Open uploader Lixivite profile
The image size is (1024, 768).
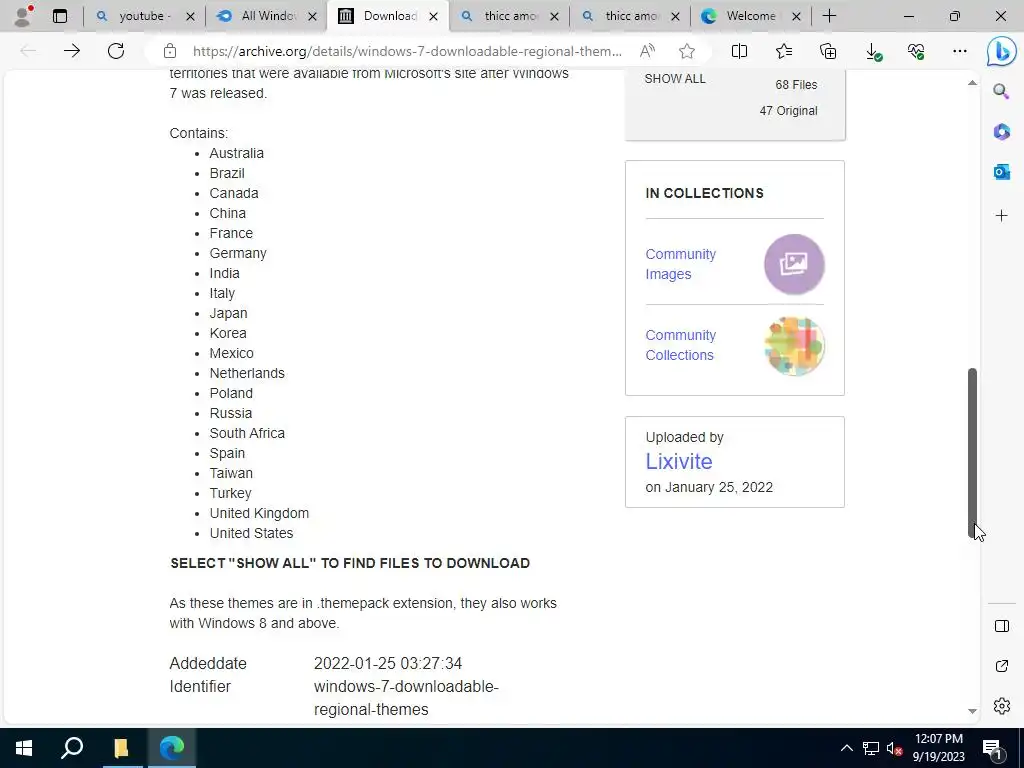(679, 461)
